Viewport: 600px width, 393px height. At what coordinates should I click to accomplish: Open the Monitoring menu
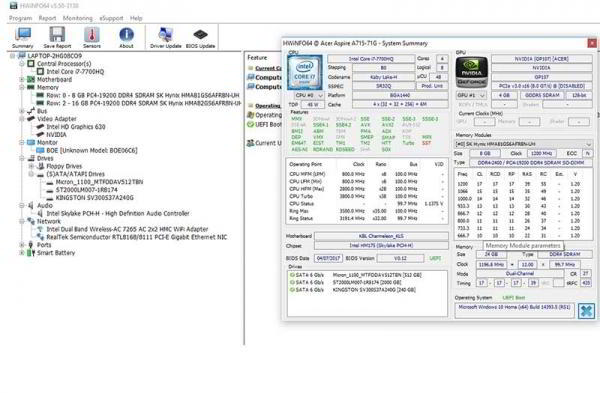point(78,18)
